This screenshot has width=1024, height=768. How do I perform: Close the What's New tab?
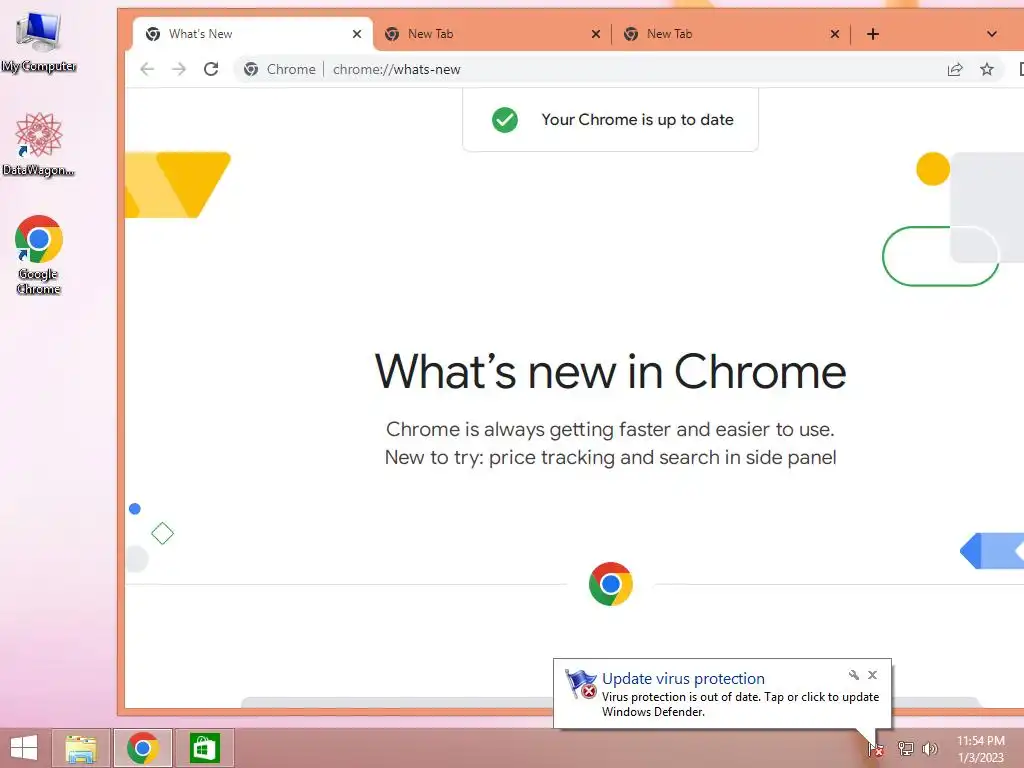point(357,34)
